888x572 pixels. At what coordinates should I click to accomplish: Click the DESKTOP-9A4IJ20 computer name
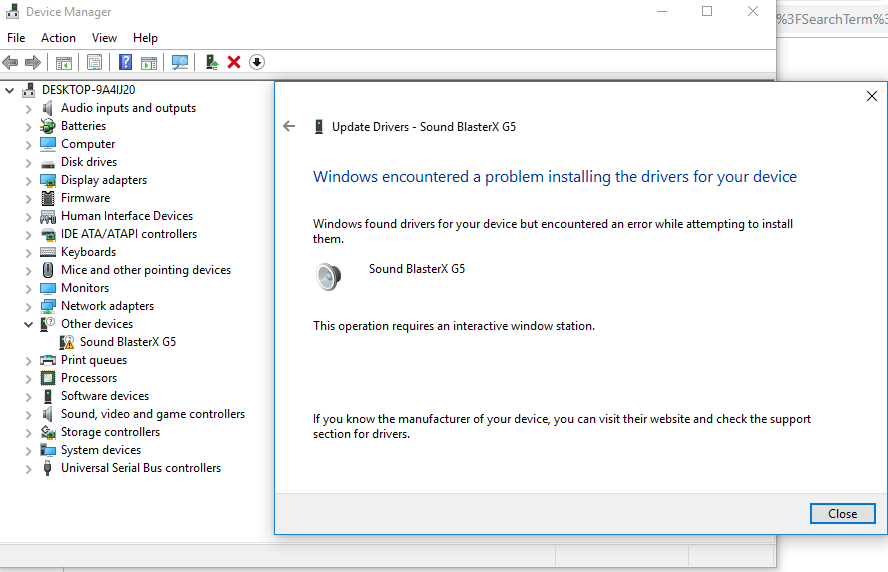[88, 90]
